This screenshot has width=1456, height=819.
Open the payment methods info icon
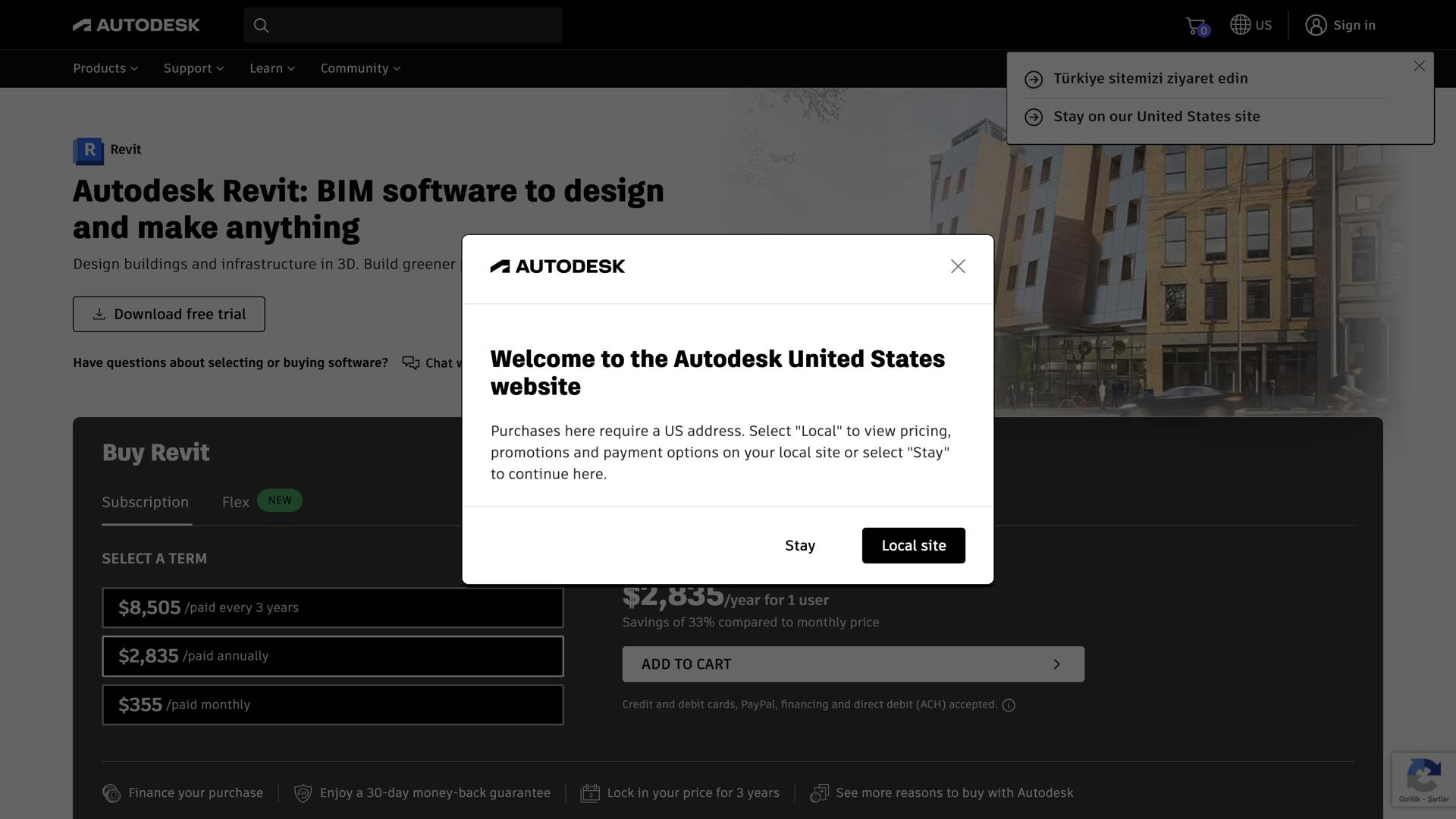1009,704
